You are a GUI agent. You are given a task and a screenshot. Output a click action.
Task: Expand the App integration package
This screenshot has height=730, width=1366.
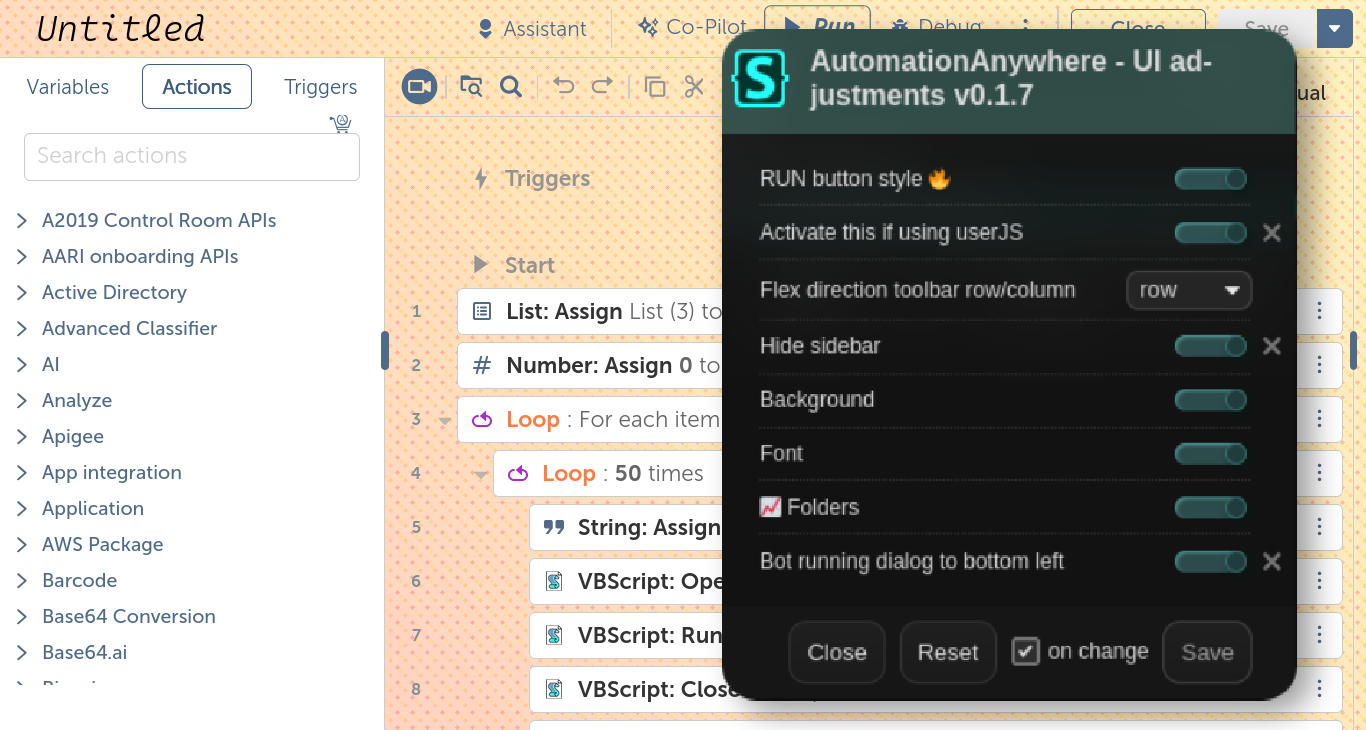point(22,473)
